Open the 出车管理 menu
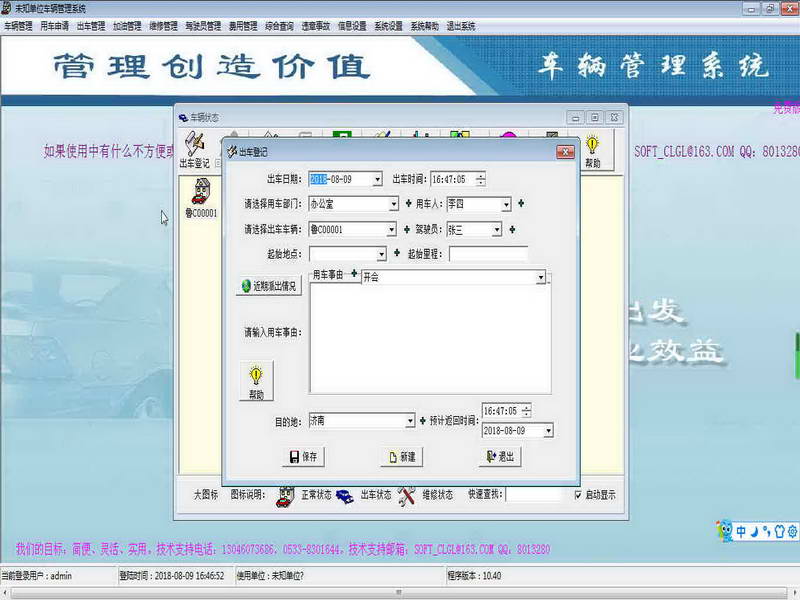Image resolution: width=800 pixels, height=600 pixels. coord(91,26)
